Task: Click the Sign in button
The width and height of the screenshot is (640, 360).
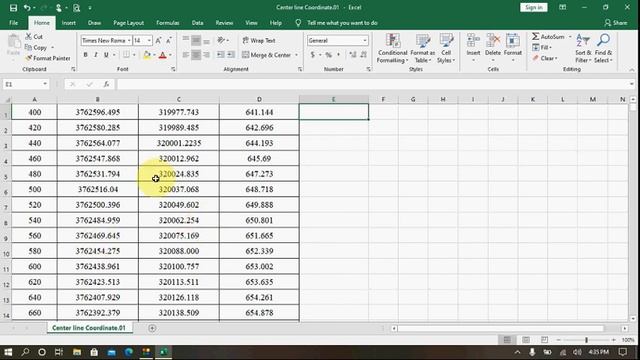Action: pos(533,7)
